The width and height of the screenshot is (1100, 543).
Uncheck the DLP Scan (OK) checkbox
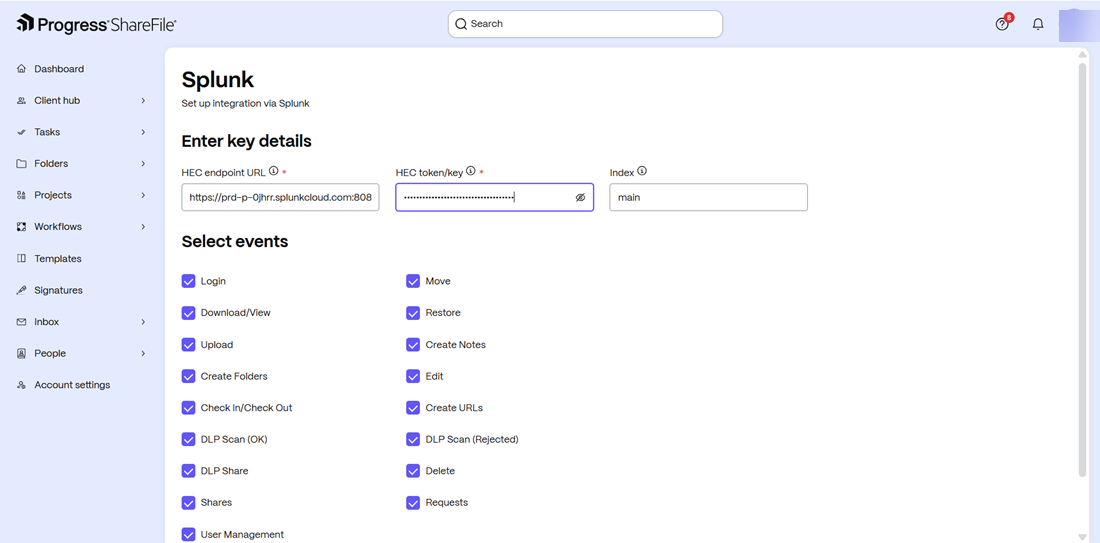[x=188, y=439]
